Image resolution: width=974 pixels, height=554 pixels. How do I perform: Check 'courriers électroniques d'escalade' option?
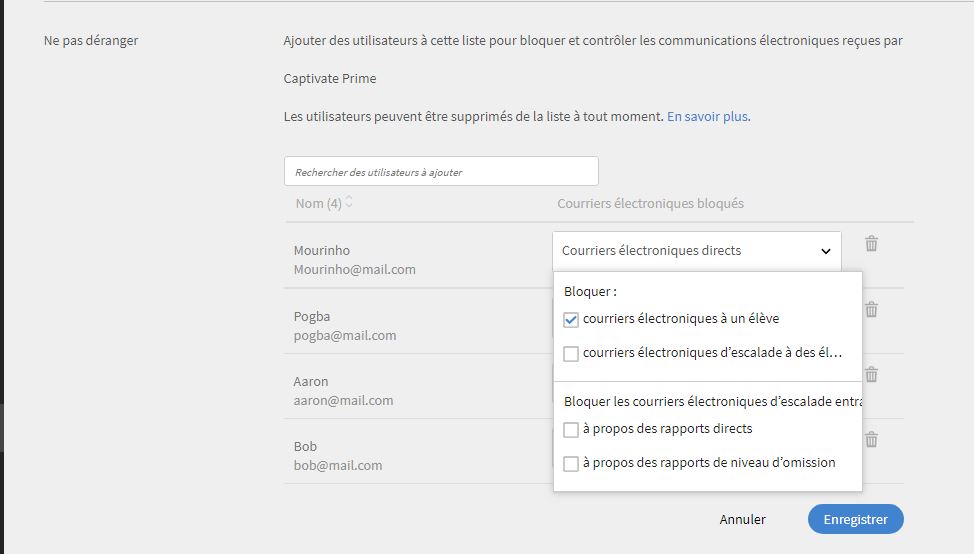click(x=571, y=353)
